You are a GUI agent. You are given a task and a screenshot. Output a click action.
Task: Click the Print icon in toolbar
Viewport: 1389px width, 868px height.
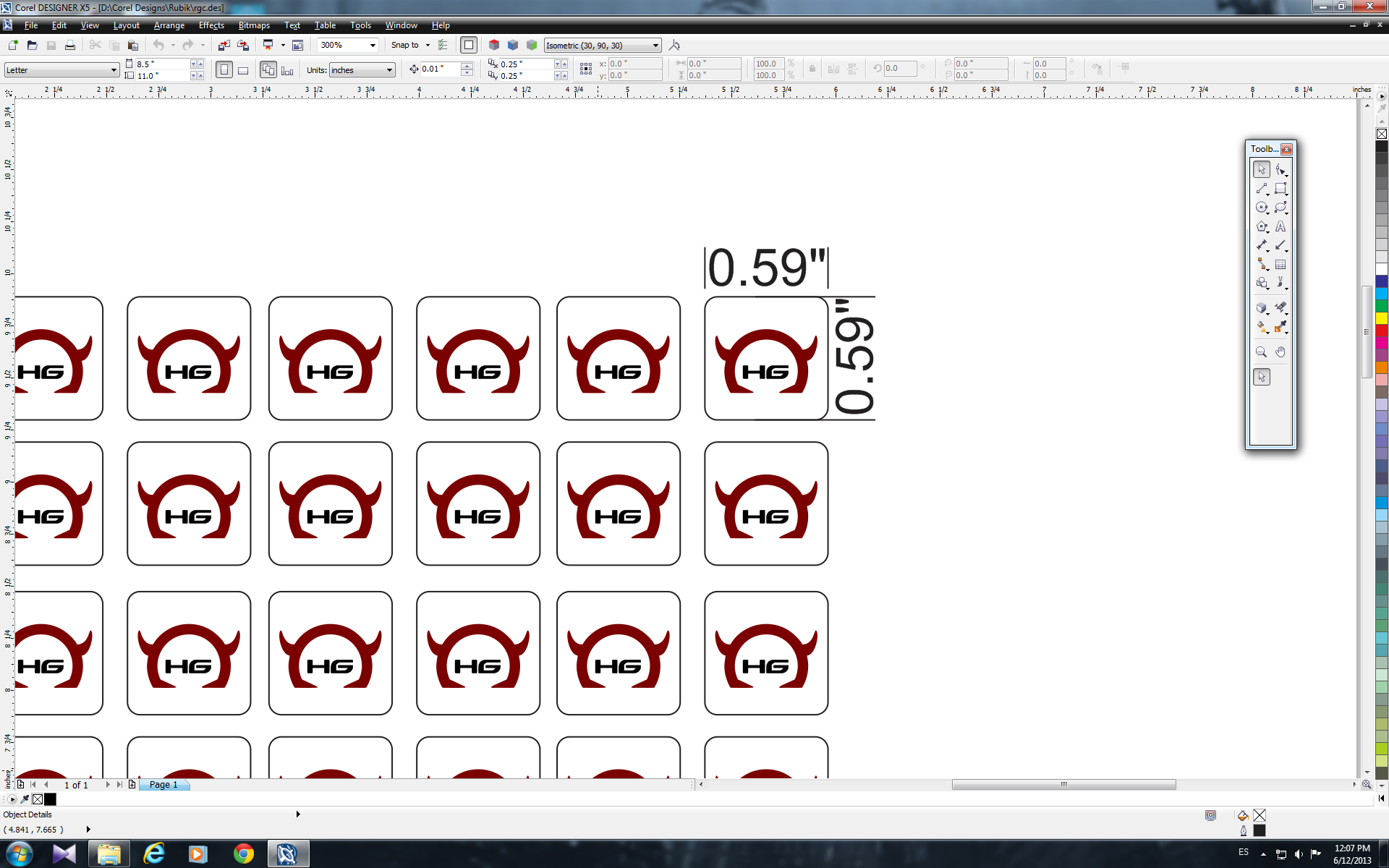click(70, 45)
